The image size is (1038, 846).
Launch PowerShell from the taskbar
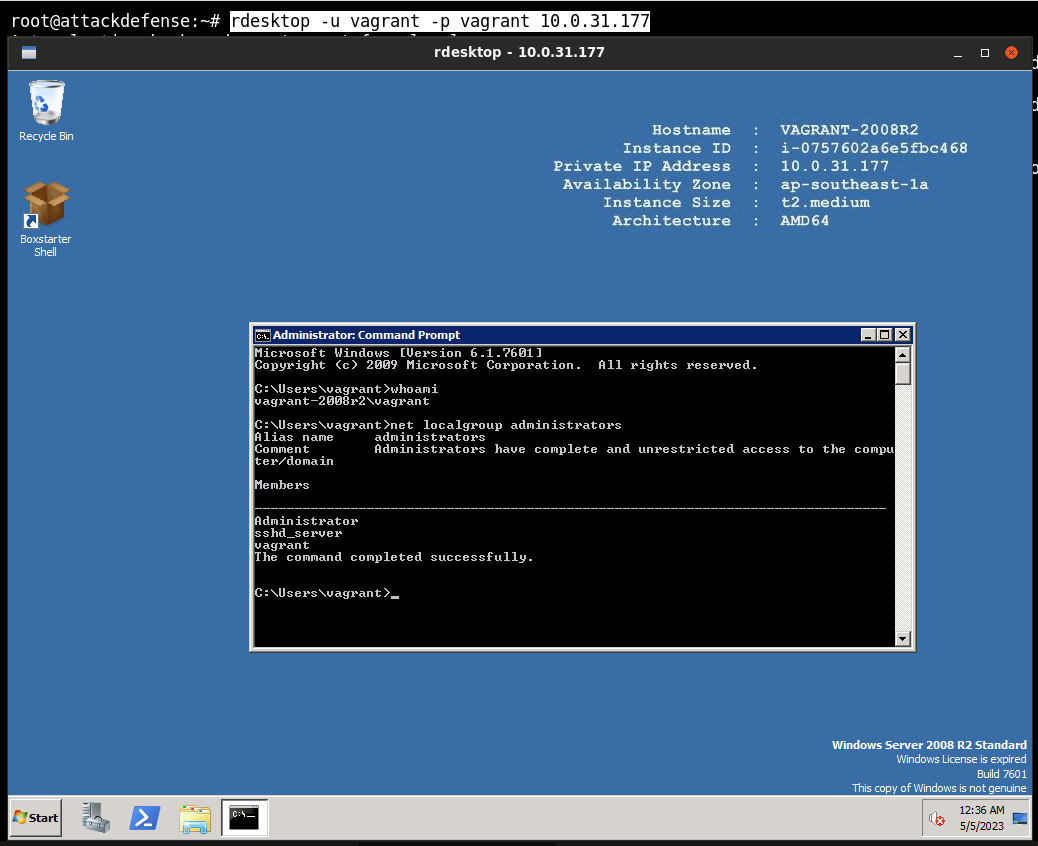[x=144, y=818]
